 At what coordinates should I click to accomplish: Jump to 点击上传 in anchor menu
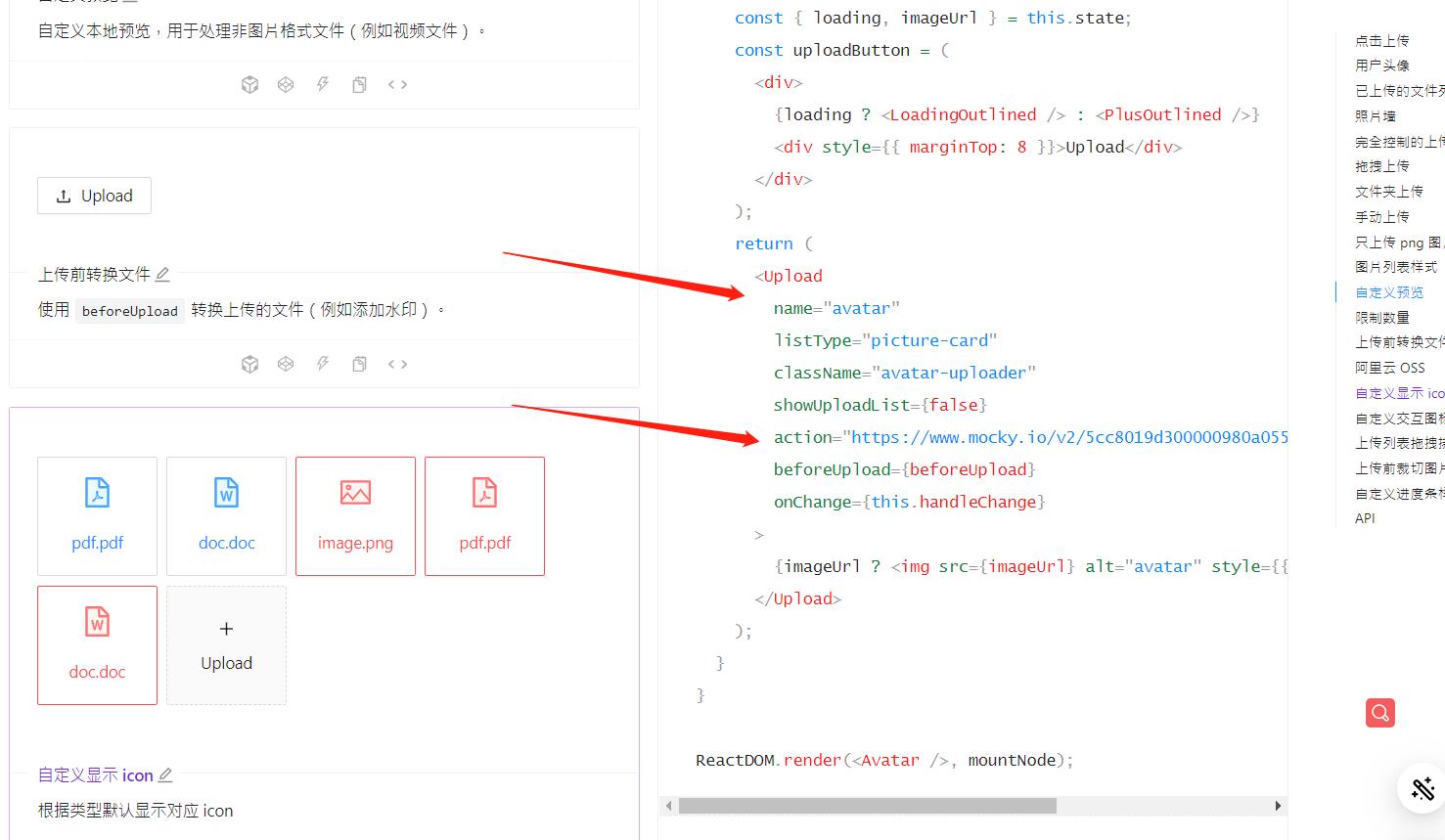point(1382,40)
